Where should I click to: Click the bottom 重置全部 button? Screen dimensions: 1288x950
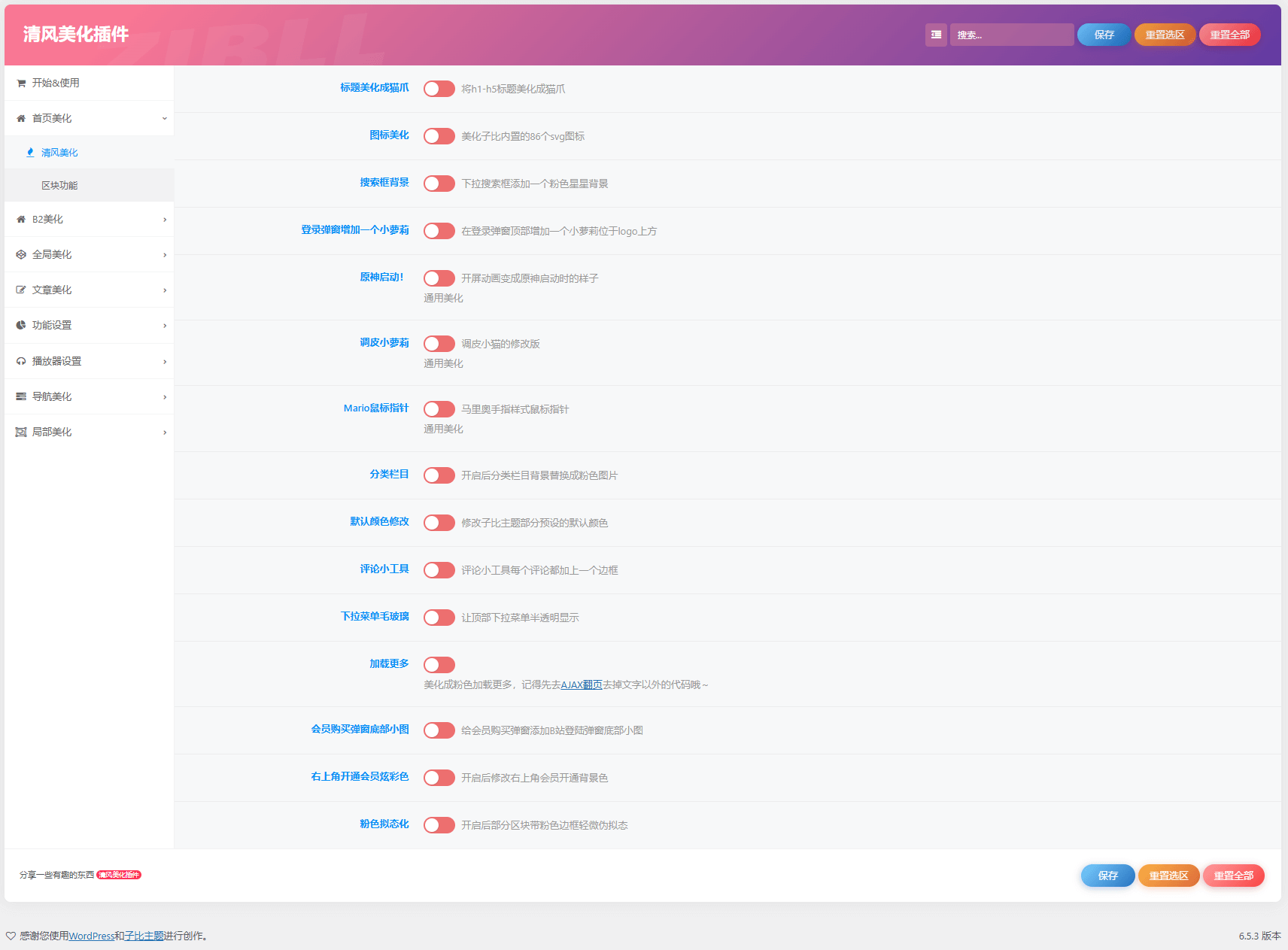pyautogui.click(x=1234, y=876)
